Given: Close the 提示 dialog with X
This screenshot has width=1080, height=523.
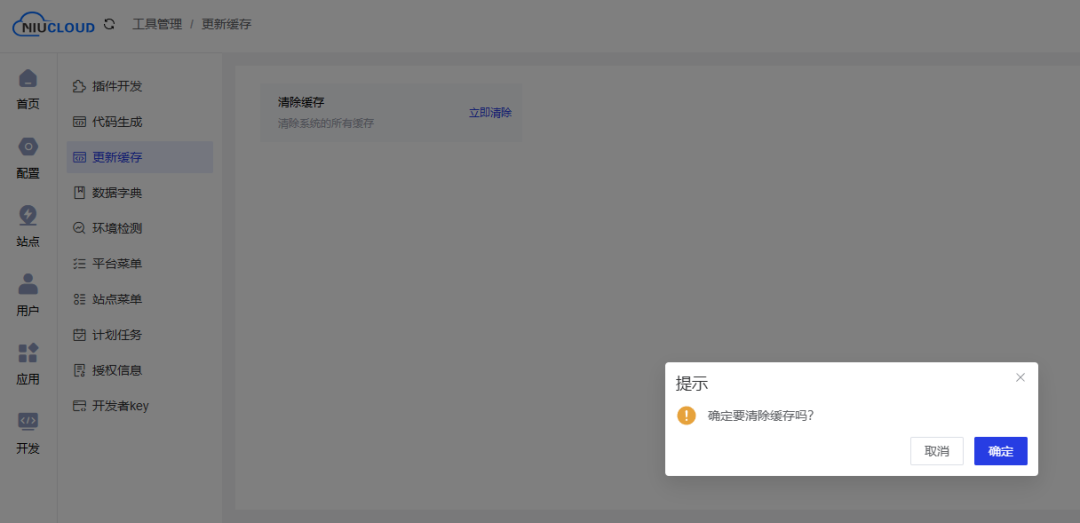Looking at the screenshot, I should pos(1020,377).
